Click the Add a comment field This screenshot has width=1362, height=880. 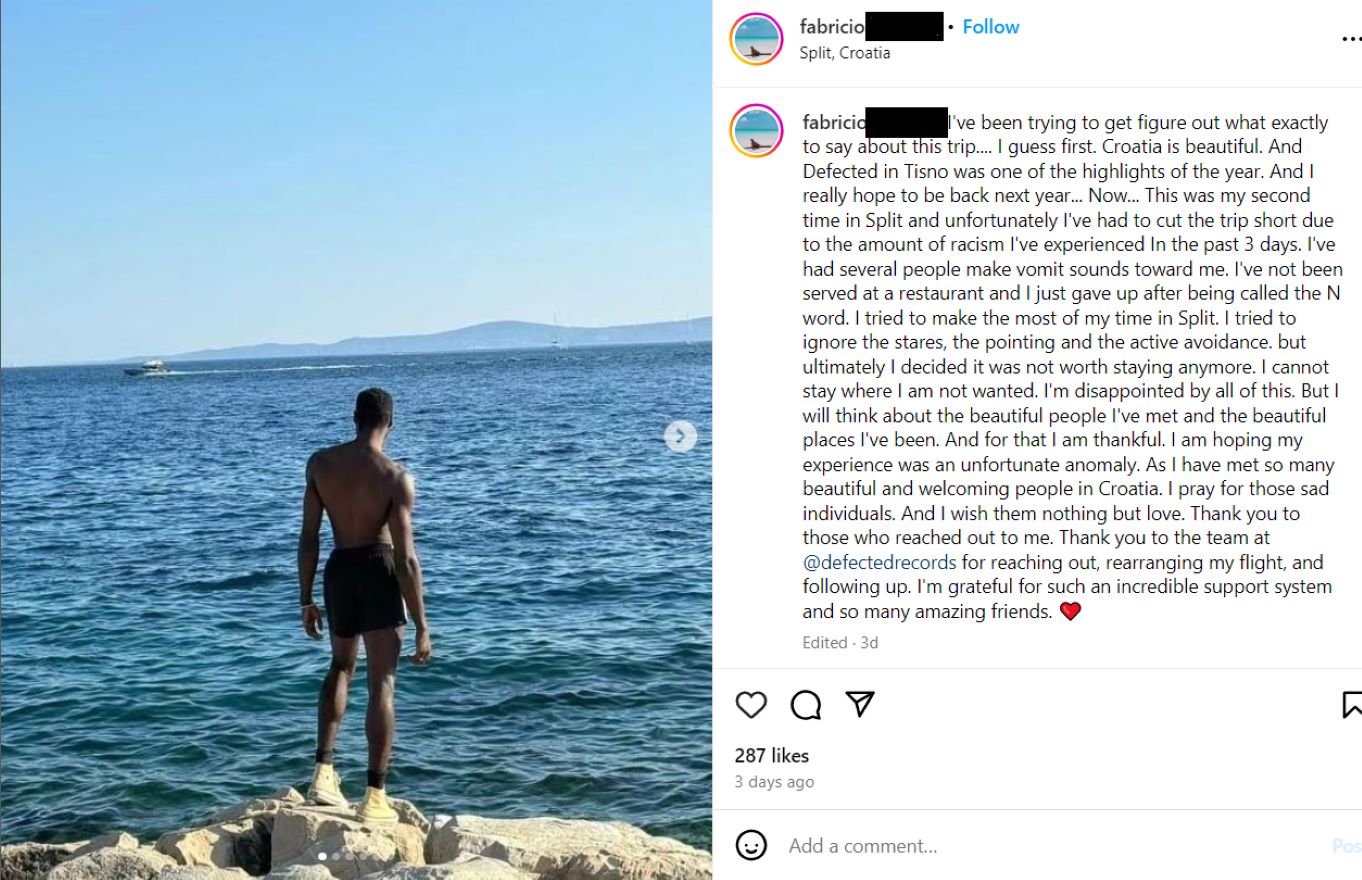point(1050,846)
